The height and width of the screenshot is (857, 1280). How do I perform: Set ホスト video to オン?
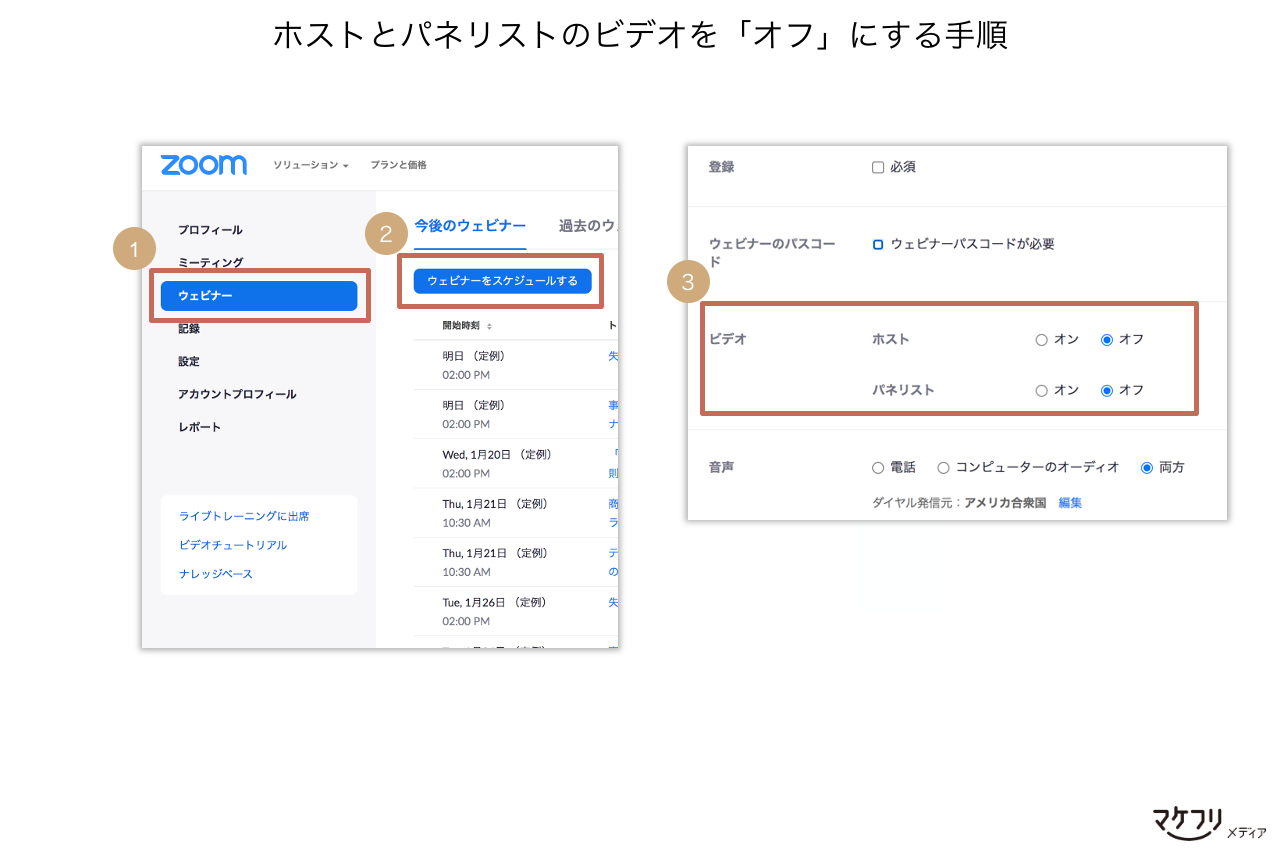click(1041, 340)
